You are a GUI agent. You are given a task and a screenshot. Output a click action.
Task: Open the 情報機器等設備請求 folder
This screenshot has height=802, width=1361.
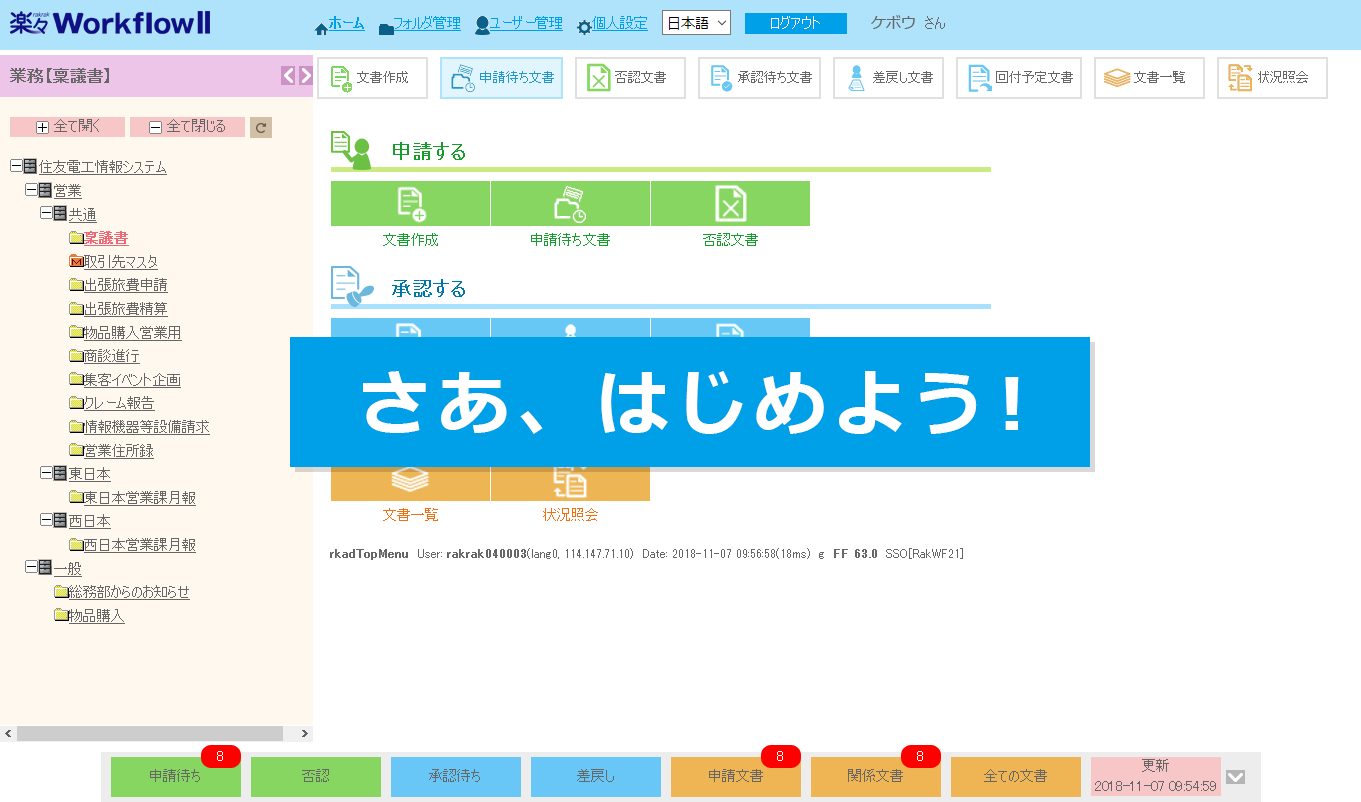tap(146, 427)
